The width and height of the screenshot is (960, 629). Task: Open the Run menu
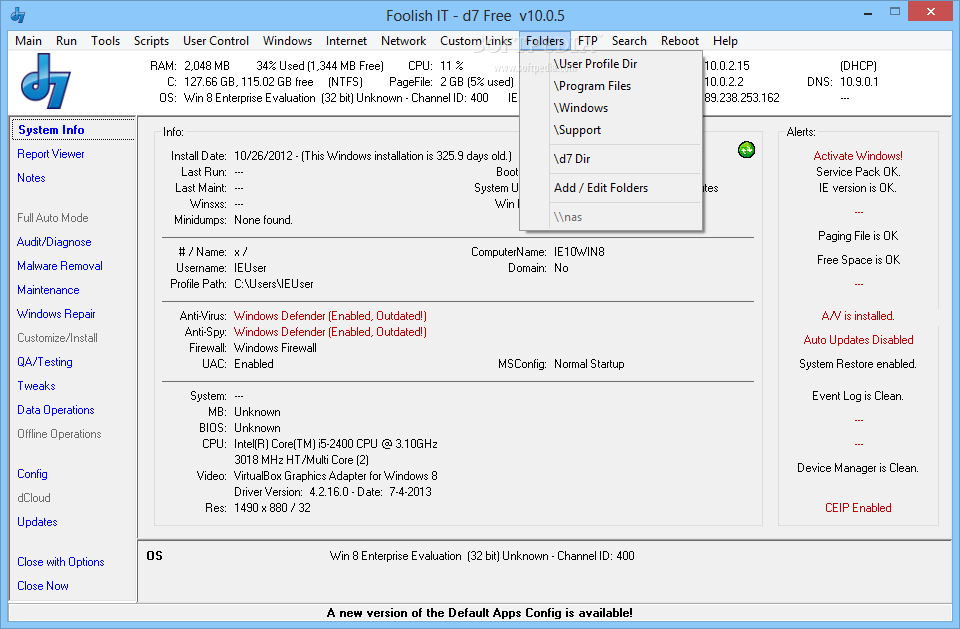(66, 41)
